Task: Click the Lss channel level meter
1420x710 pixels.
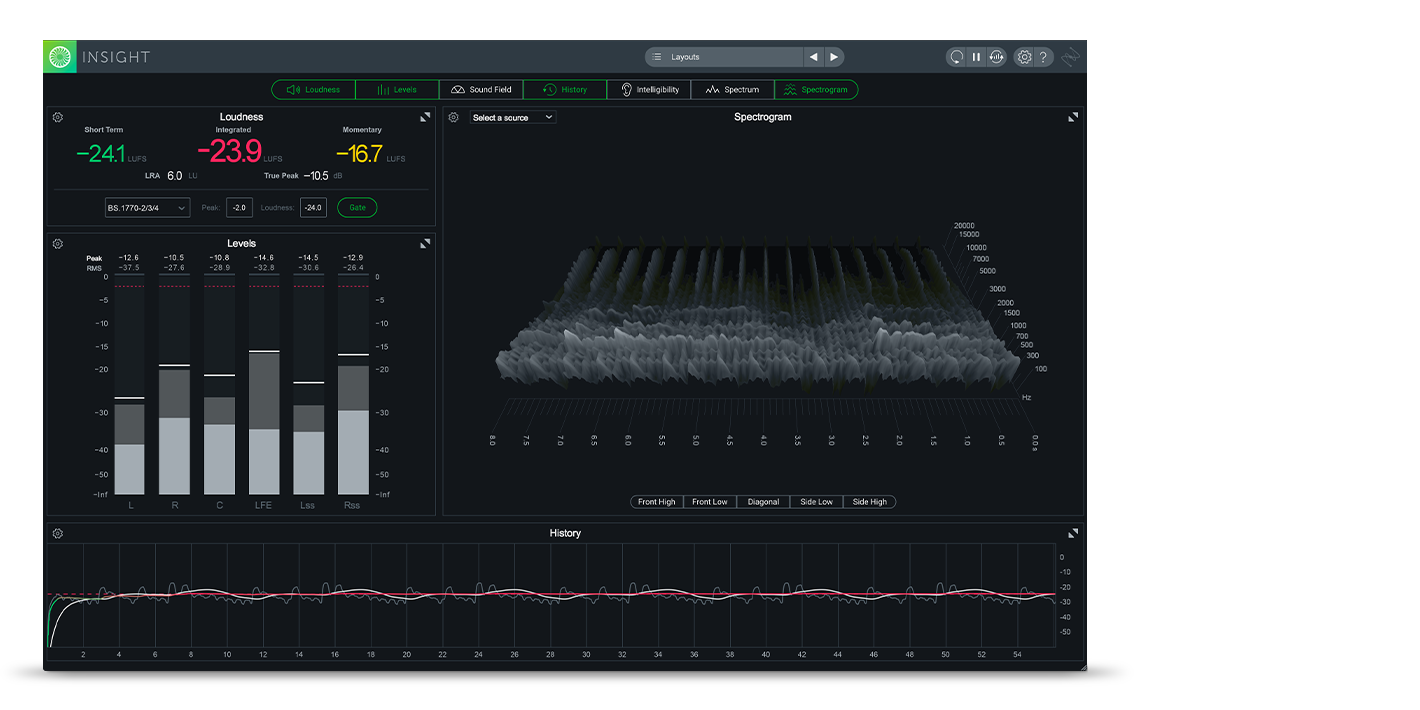Action: [309, 385]
